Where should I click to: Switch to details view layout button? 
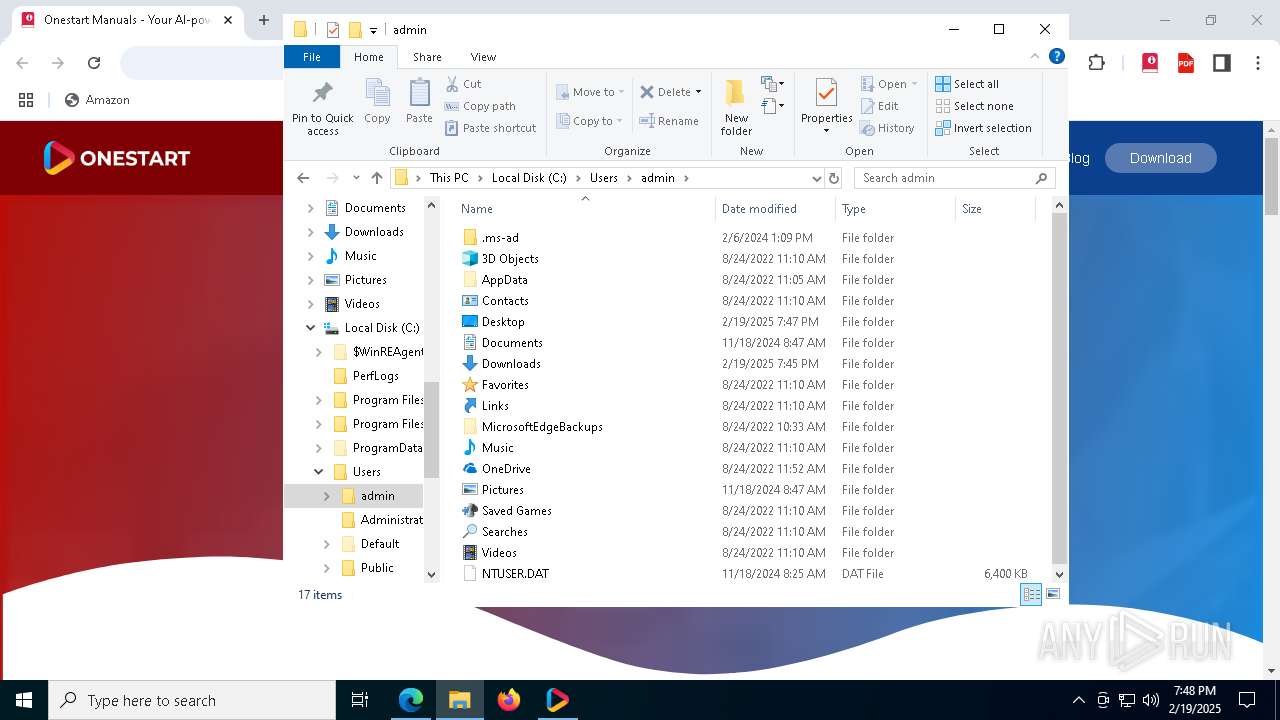pos(1030,594)
